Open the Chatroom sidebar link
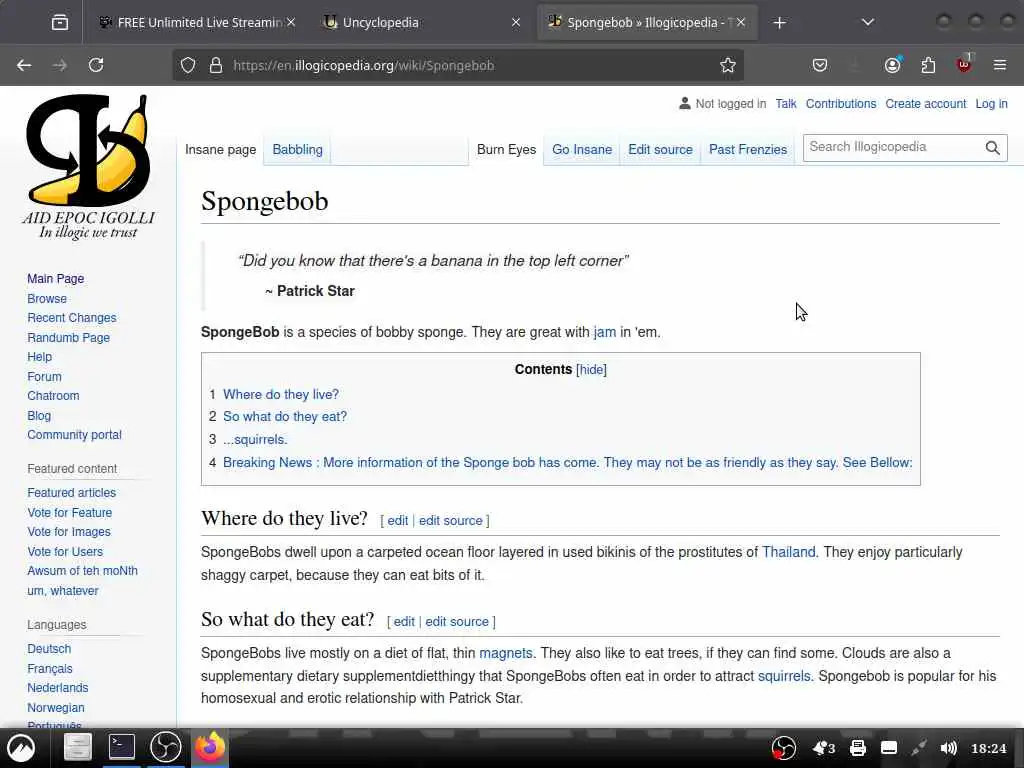 click(53, 396)
